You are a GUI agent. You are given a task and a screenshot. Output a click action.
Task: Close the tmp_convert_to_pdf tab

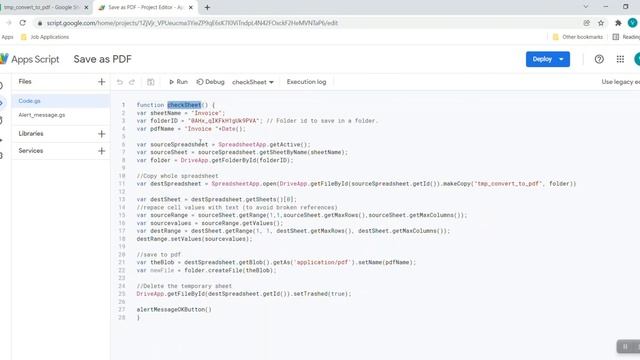pos(86,7)
